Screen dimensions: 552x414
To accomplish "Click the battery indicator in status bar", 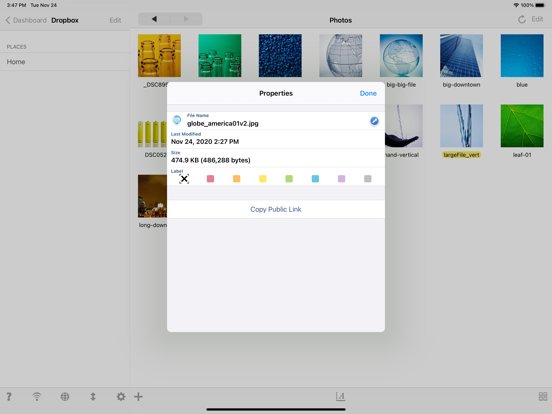I will 540,5.
